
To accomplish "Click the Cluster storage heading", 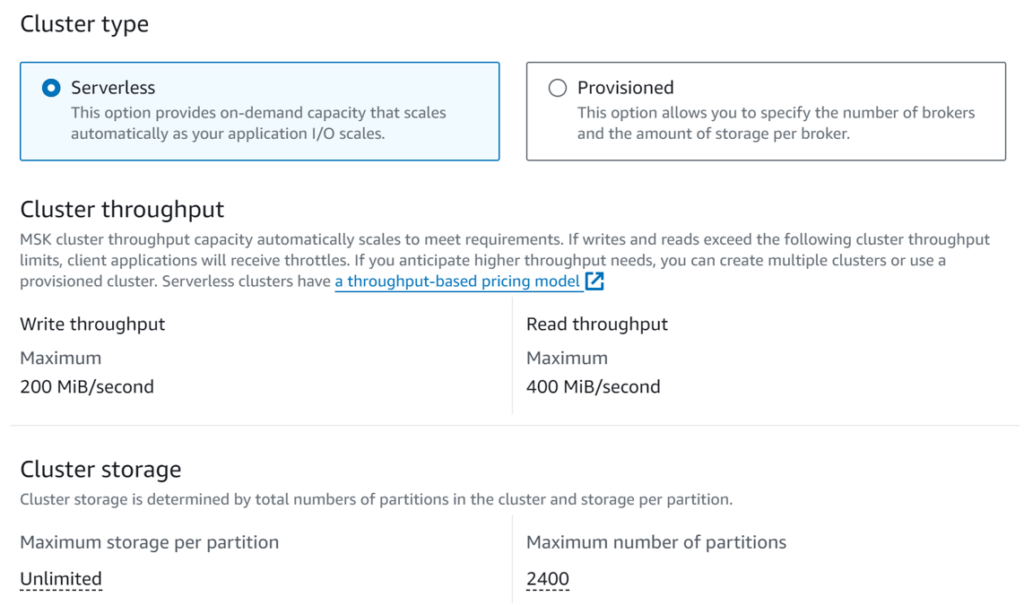I will tap(101, 469).
